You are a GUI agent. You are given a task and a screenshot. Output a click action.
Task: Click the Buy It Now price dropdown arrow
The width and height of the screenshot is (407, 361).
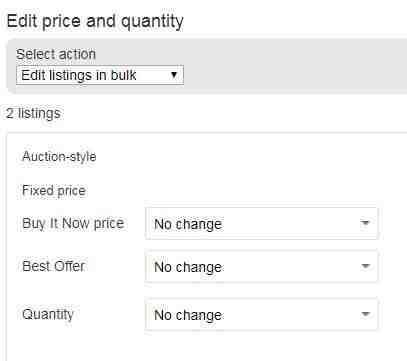point(366,223)
